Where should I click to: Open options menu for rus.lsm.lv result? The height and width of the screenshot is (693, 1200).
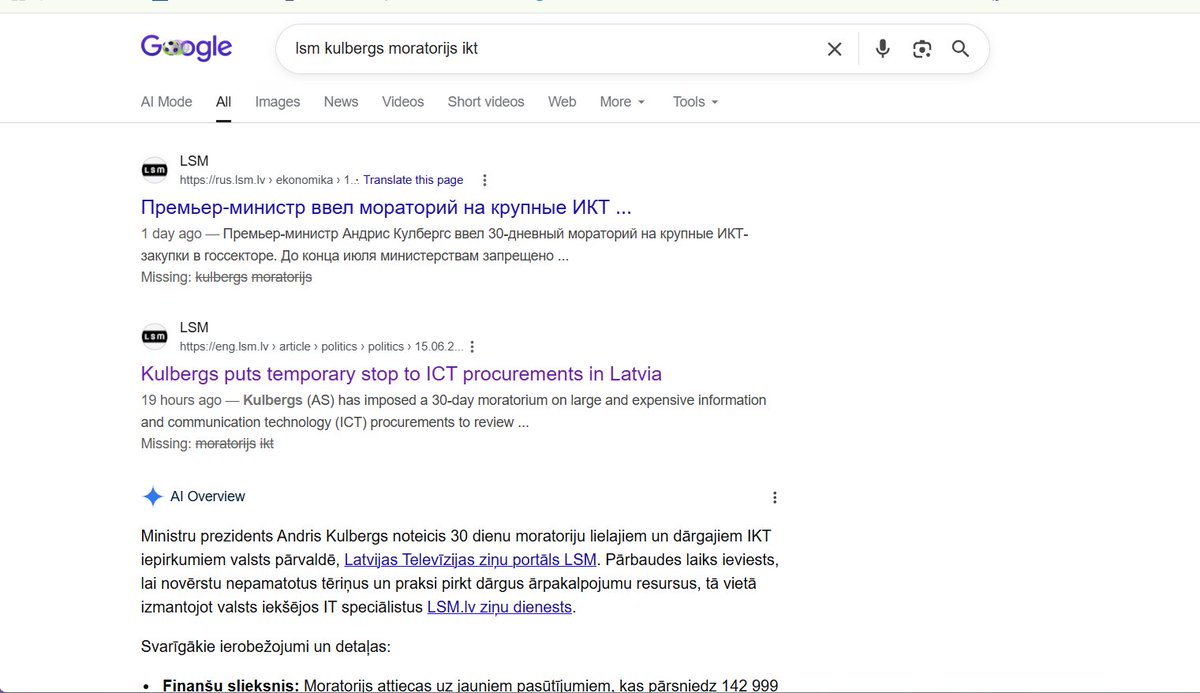(485, 180)
